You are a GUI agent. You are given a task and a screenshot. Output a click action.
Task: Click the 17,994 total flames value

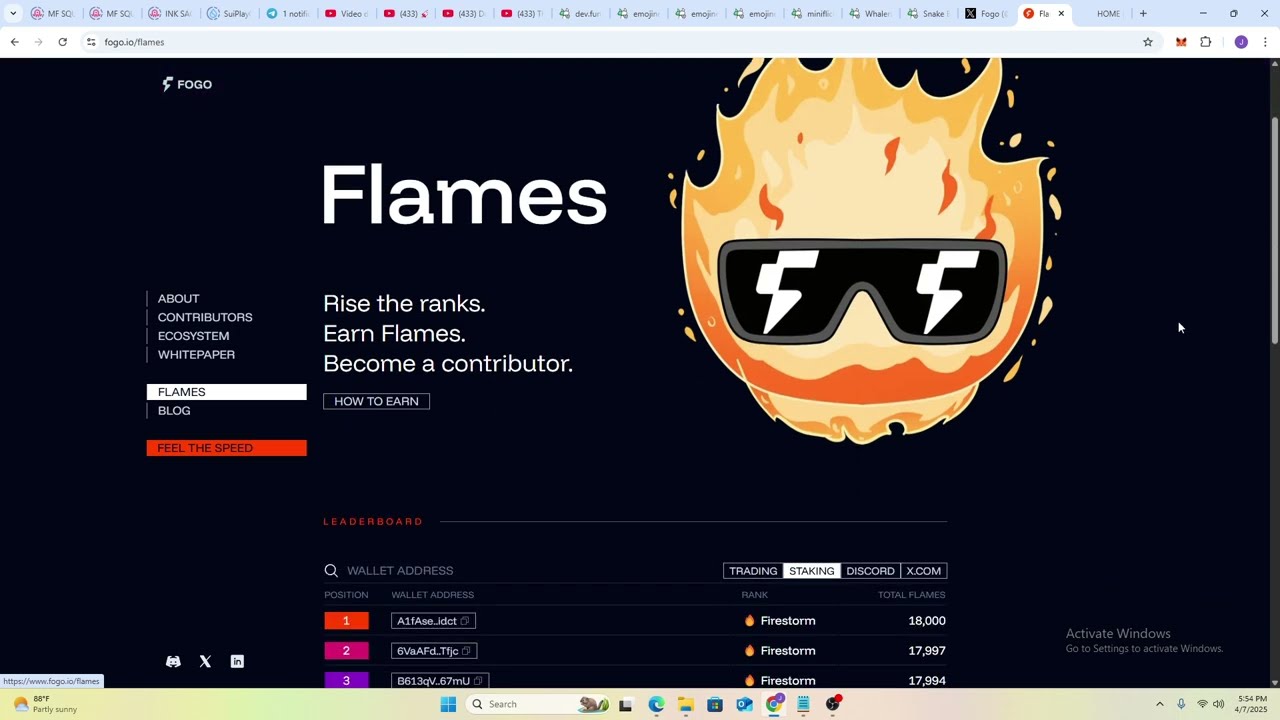(x=927, y=681)
